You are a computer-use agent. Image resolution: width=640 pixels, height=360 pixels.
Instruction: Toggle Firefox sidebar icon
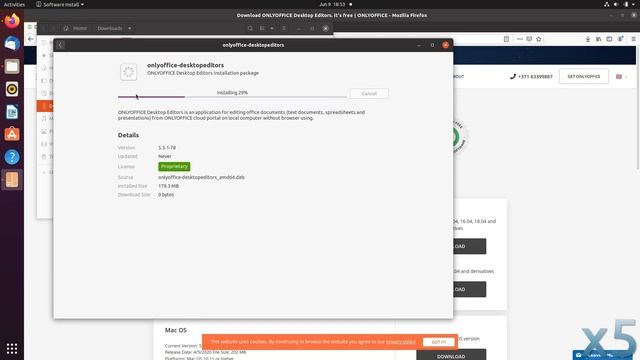tap(609, 39)
